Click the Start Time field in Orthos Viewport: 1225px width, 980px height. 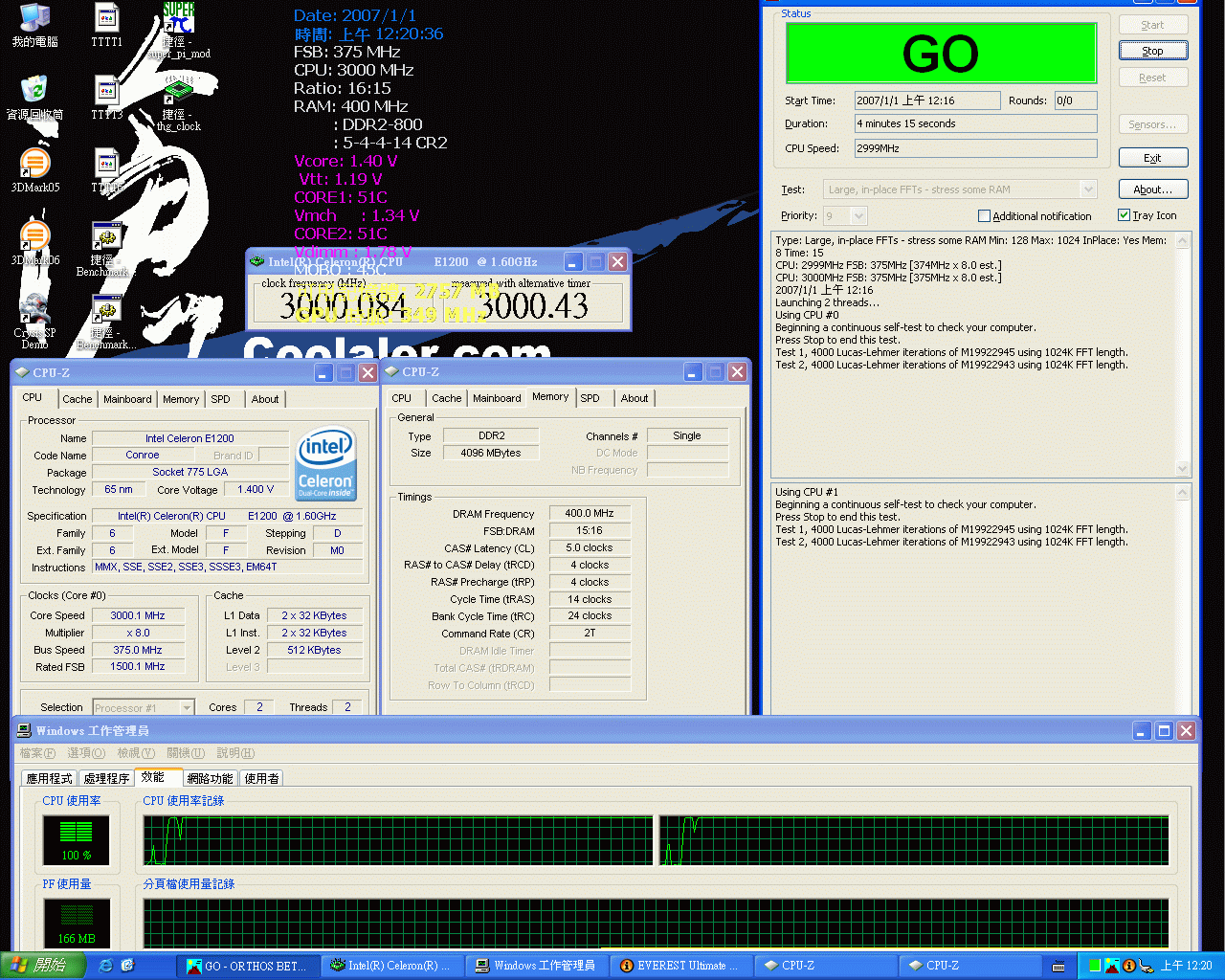[927, 100]
